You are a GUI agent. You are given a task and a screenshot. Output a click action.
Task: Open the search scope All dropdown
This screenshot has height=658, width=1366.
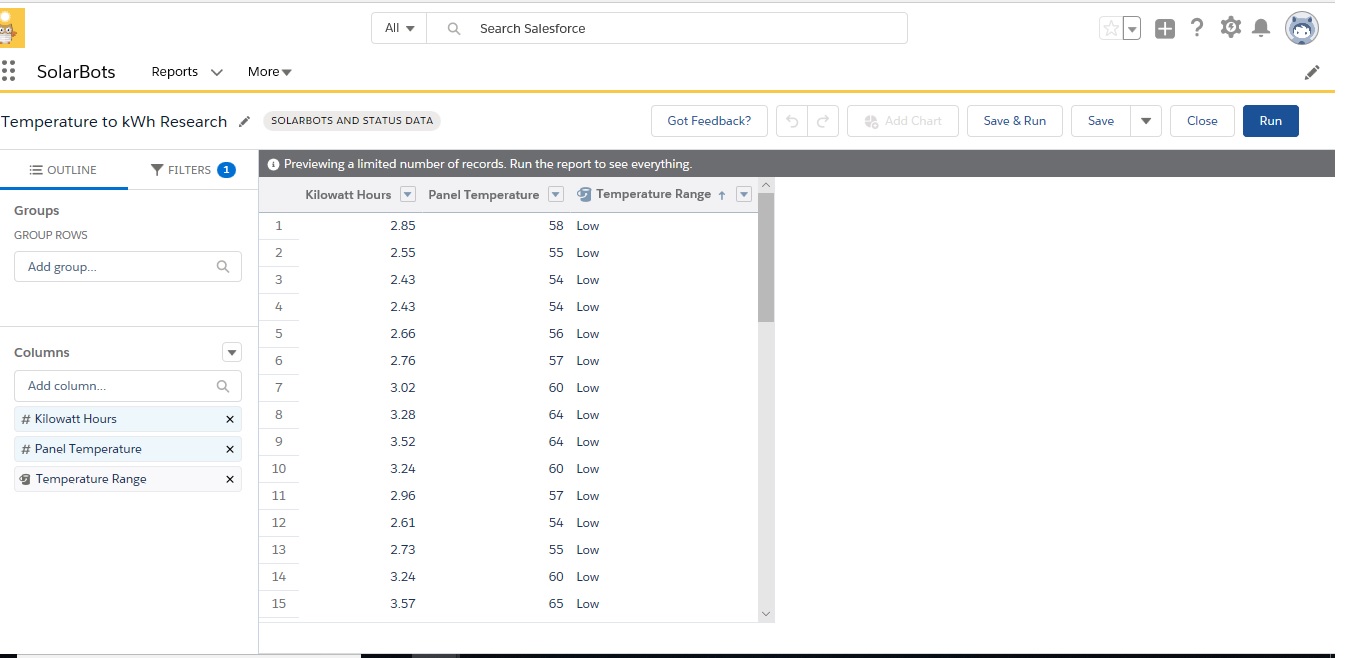pyautogui.click(x=399, y=28)
